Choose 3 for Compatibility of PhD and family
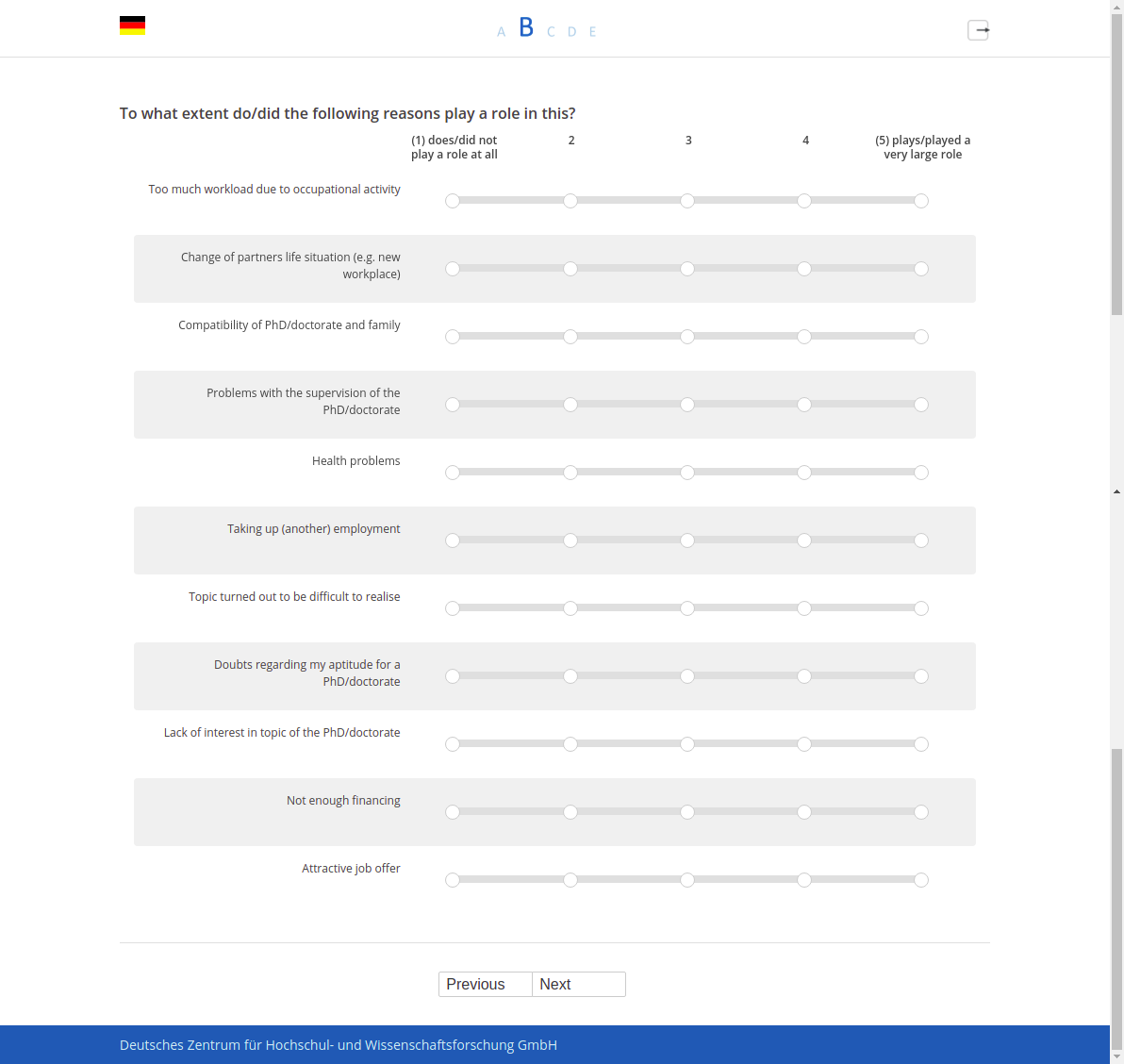Screen dimensions: 1124x1064 686,336
